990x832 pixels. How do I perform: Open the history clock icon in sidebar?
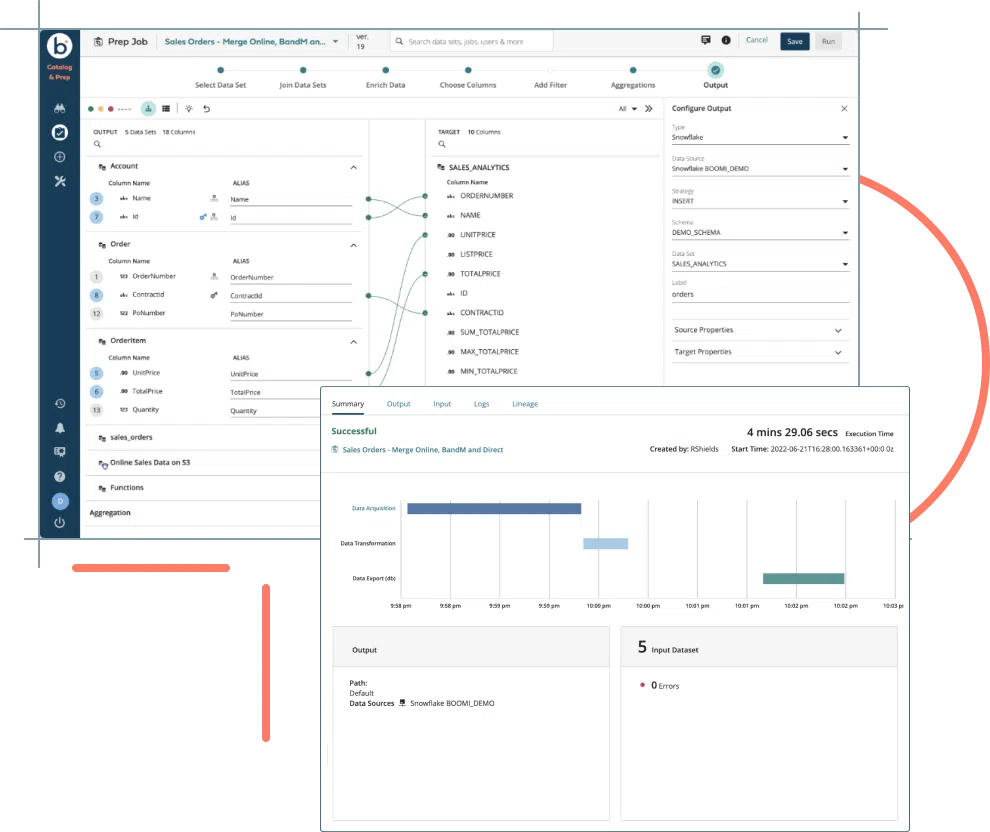point(60,403)
